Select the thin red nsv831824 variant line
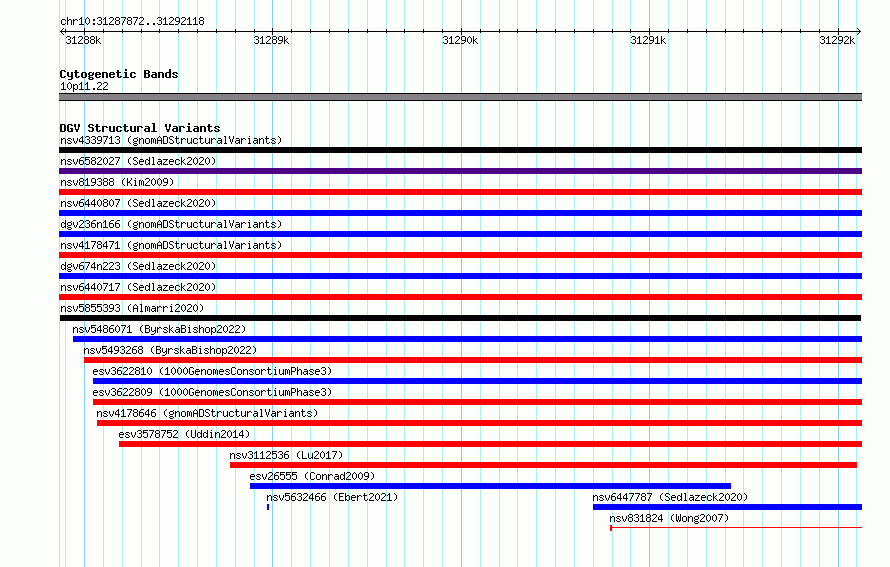The height and width of the screenshot is (567, 890). tap(736, 528)
